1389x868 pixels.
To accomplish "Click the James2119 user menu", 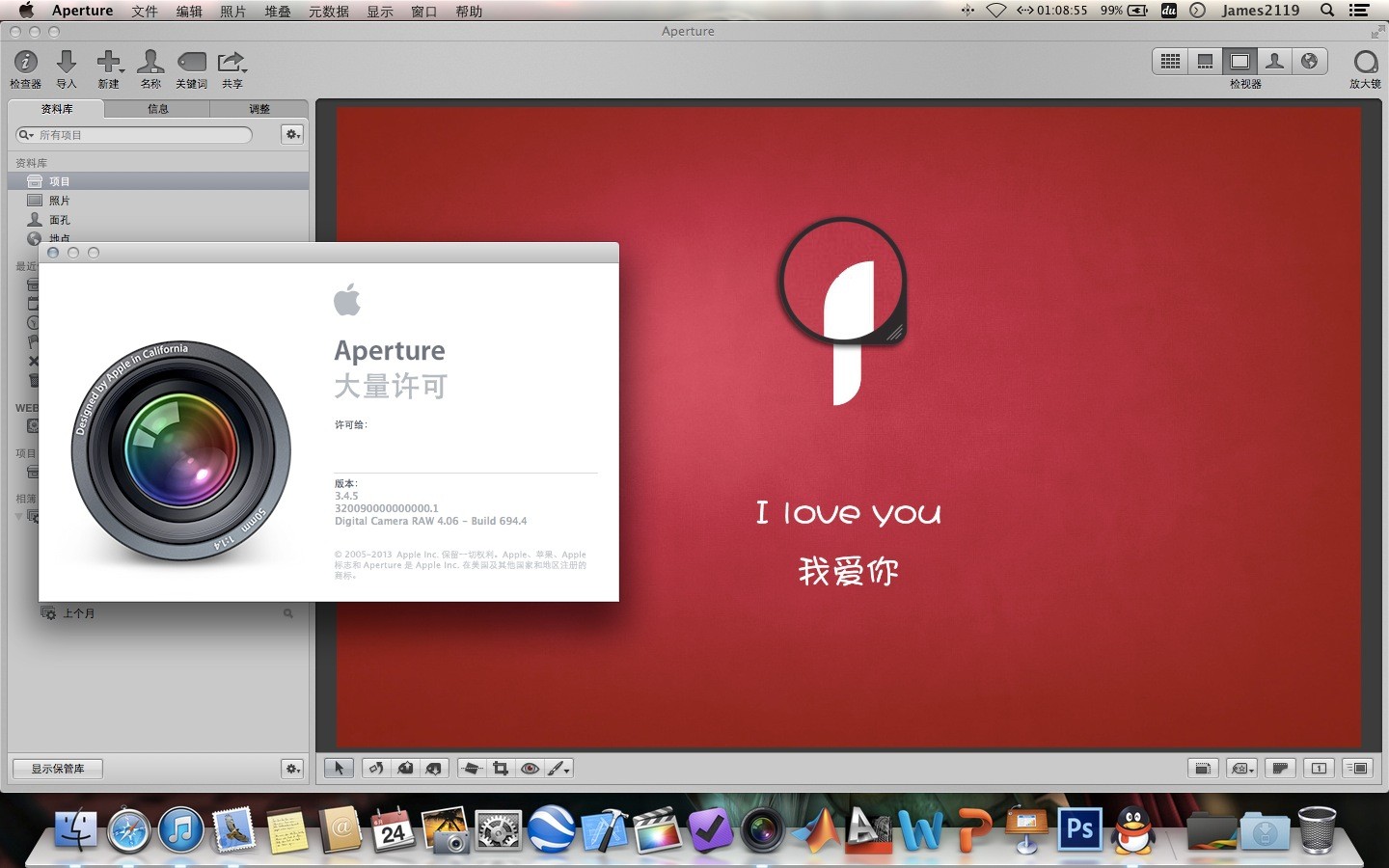I will pyautogui.click(x=1261, y=11).
